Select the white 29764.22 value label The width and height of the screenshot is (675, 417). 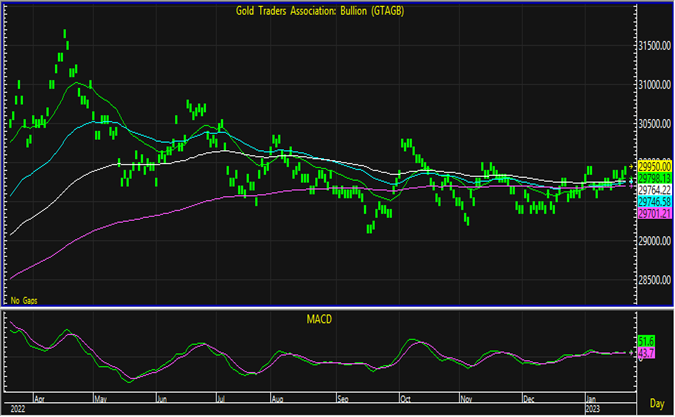pos(653,190)
